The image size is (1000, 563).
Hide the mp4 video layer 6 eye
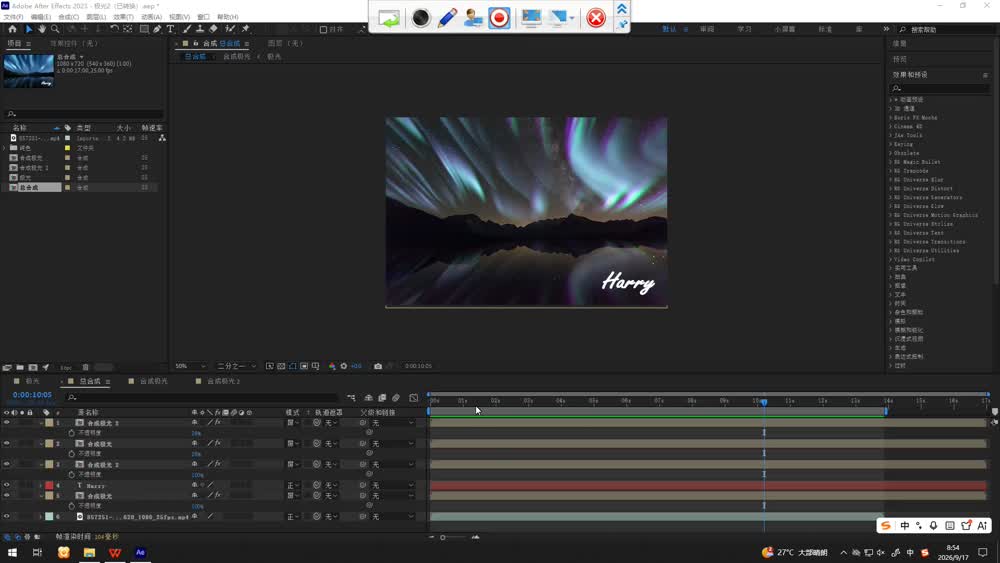[6, 516]
